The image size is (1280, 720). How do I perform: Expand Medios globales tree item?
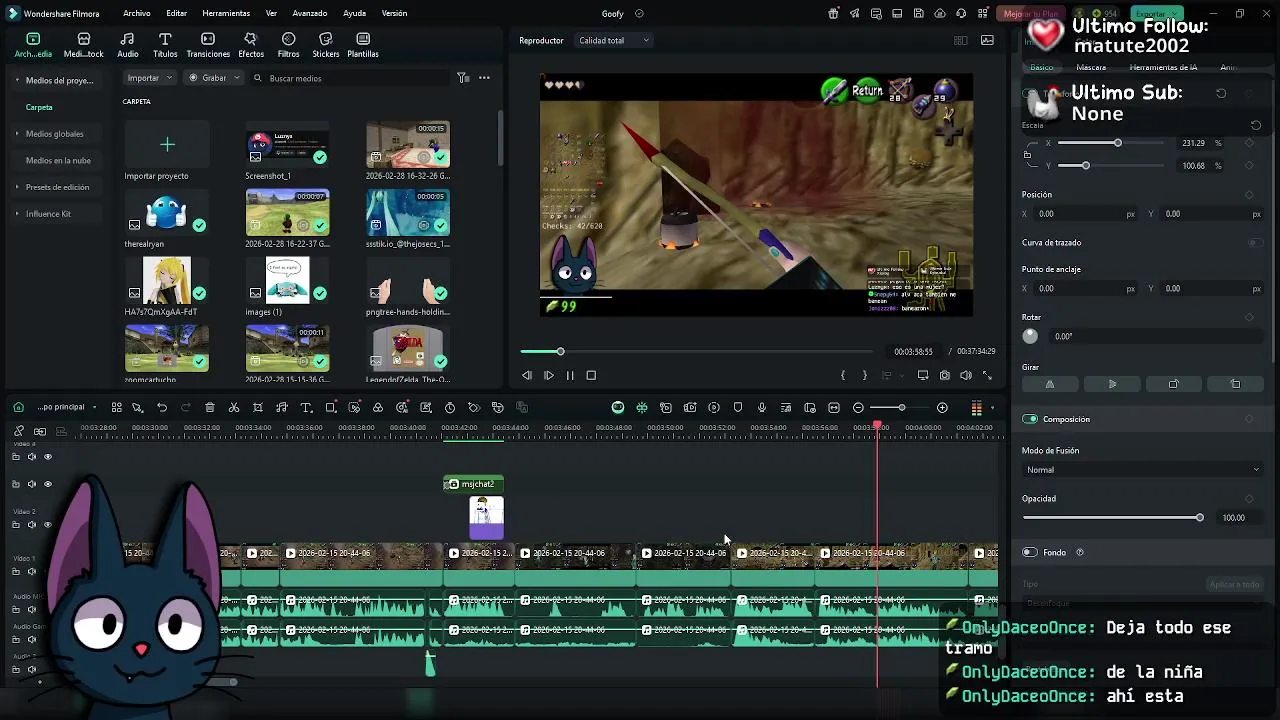click(17, 134)
